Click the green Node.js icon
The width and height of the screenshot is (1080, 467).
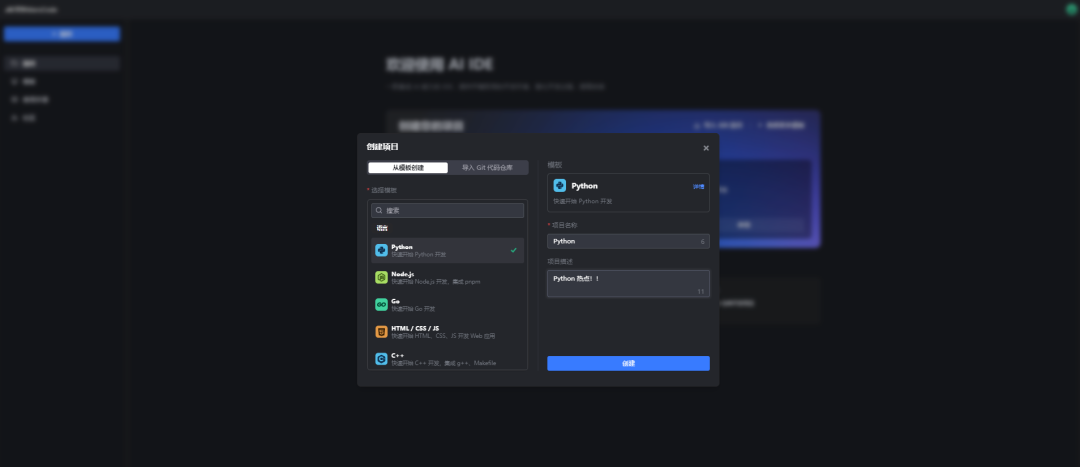click(381, 277)
